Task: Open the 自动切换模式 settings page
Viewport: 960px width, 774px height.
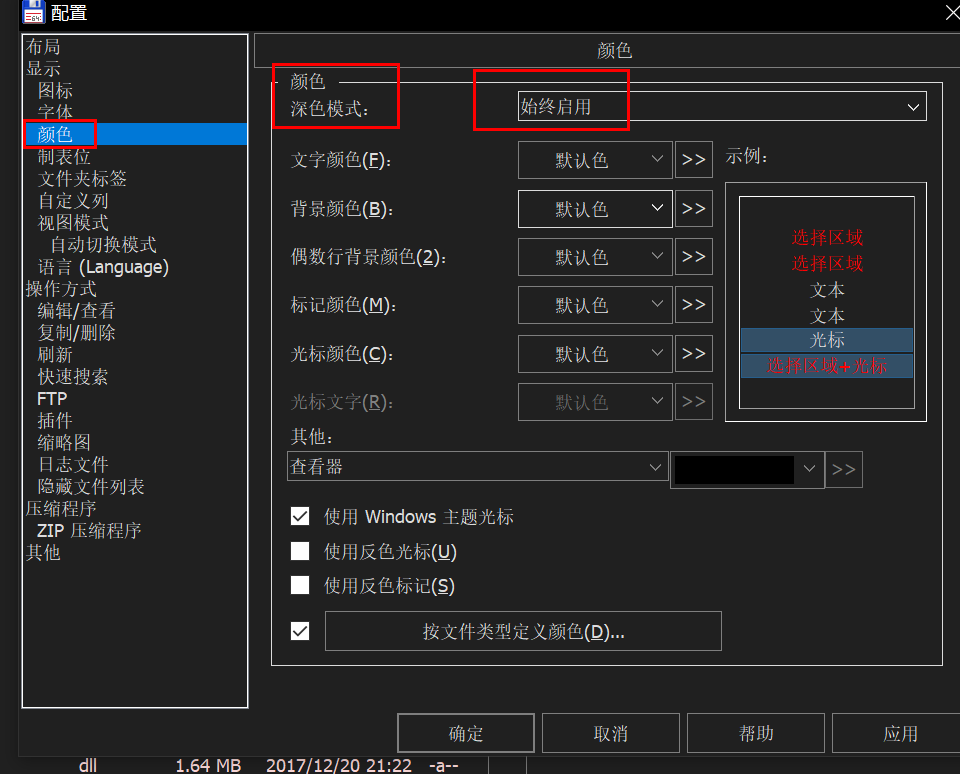Action: pos(103,245)
